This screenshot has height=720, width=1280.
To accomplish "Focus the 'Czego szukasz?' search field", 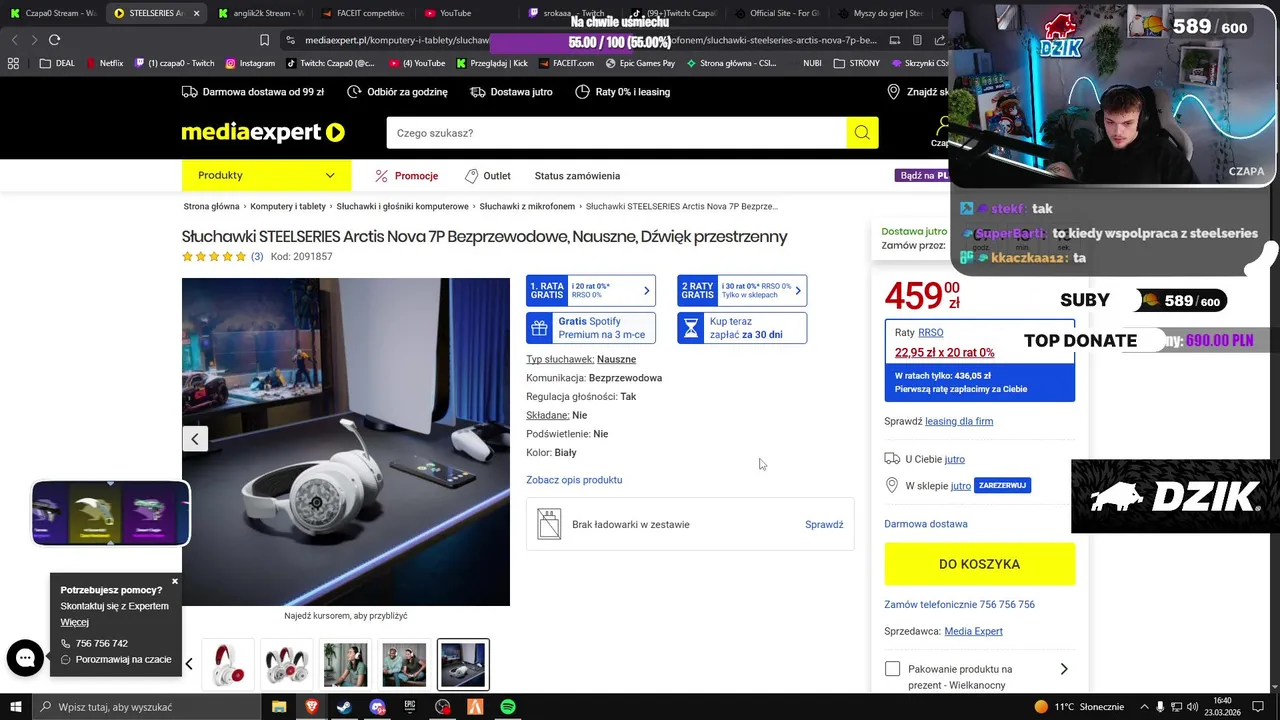I will click(616, 133).
